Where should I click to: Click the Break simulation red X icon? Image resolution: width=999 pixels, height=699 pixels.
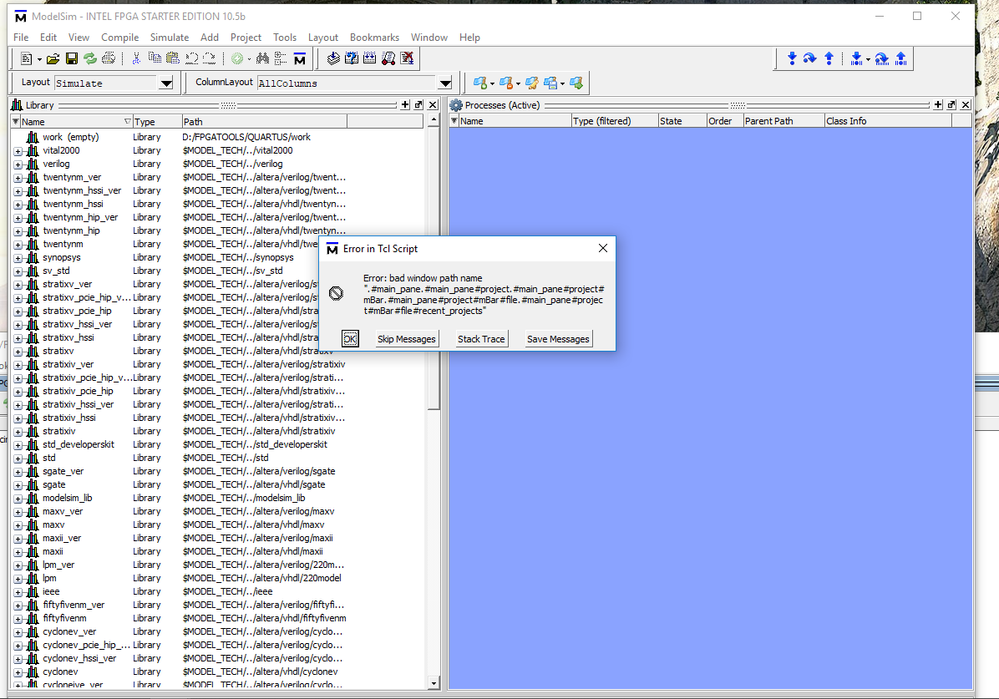coord(407,59)
